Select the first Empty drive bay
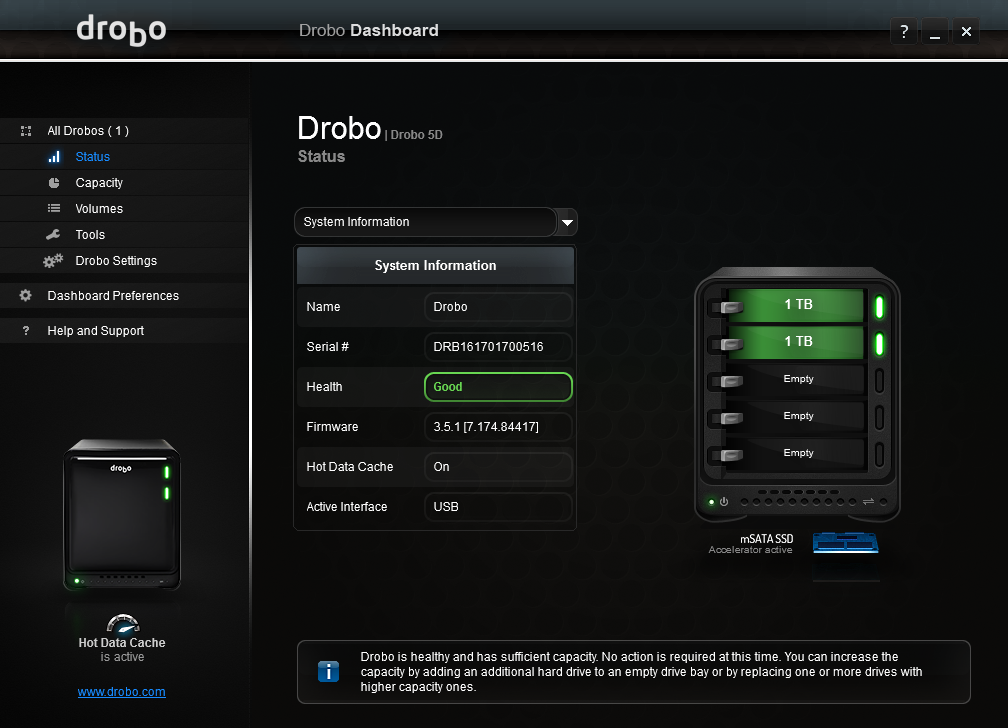 point(798,379)
